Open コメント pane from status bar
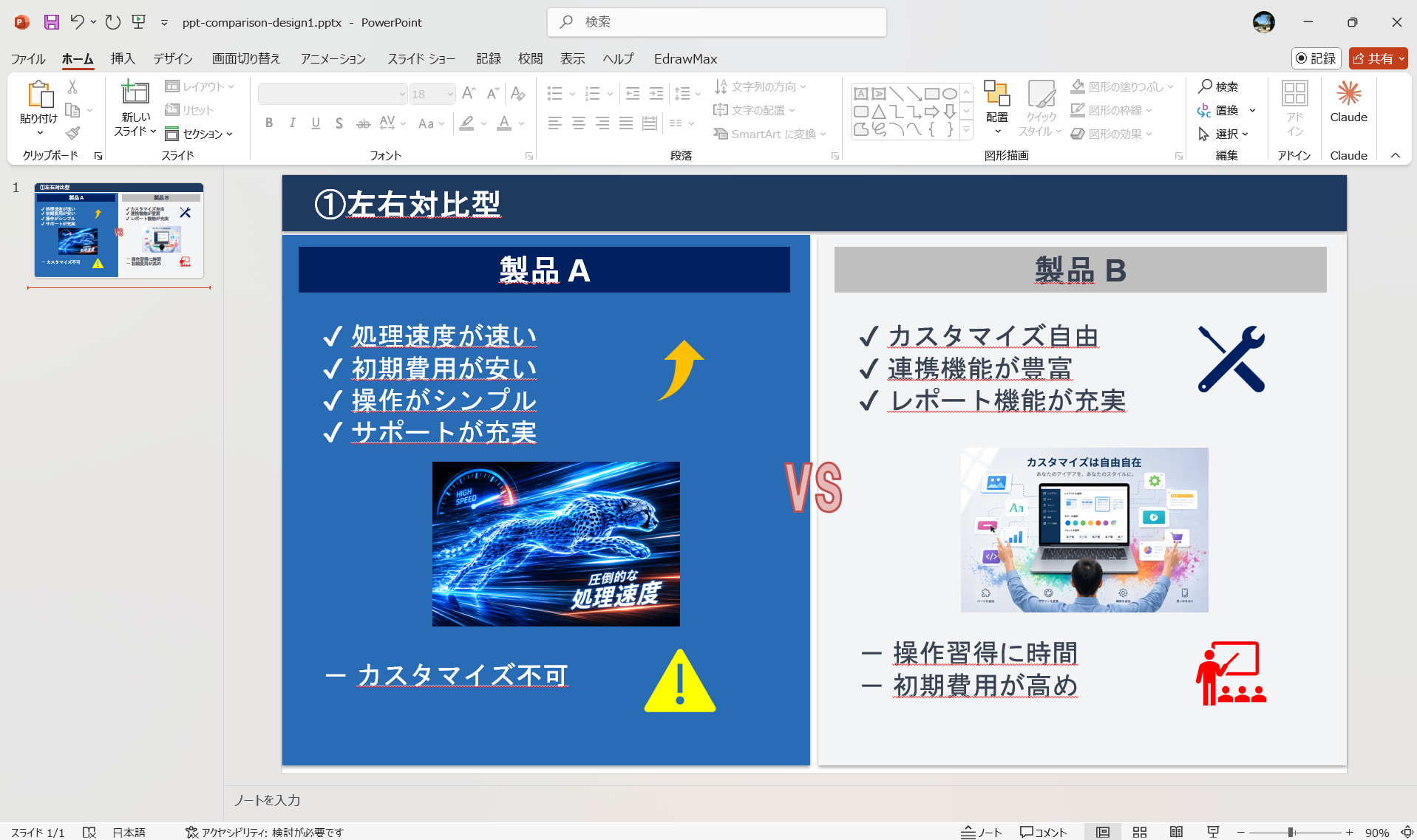 [x=1043, y=832]
